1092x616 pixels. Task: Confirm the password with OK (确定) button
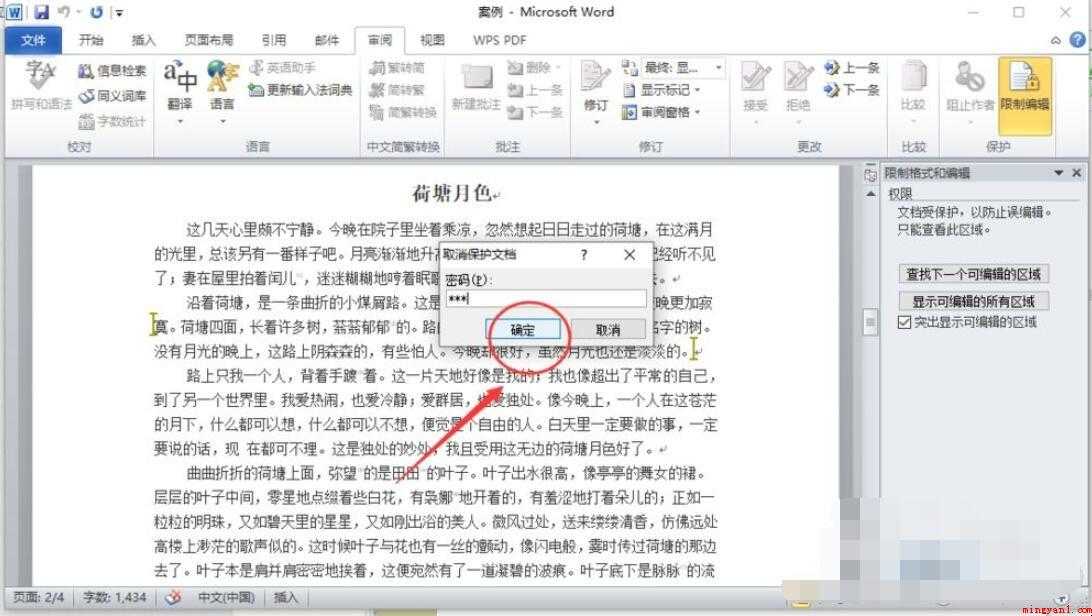523,330
